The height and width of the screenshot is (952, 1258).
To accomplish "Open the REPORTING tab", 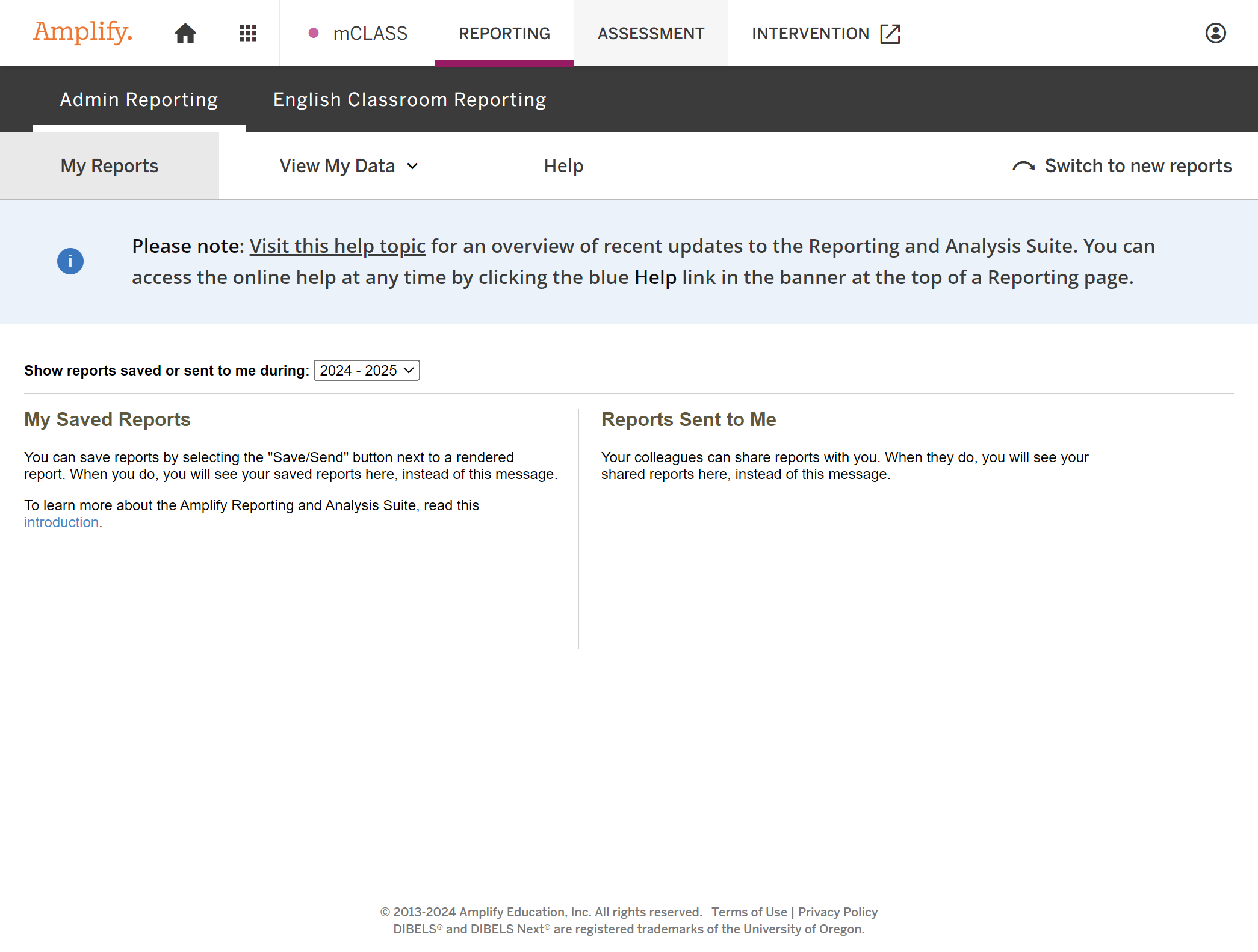I will coord(504,33).
